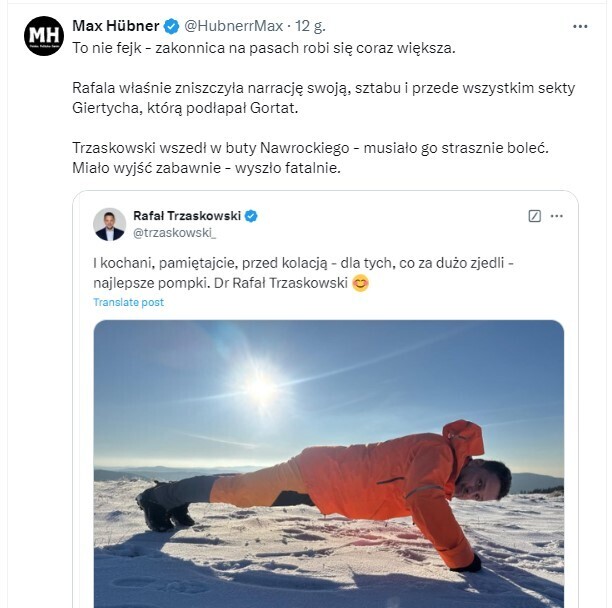Open the @trzaskowski_ handle

coord(174,233)
